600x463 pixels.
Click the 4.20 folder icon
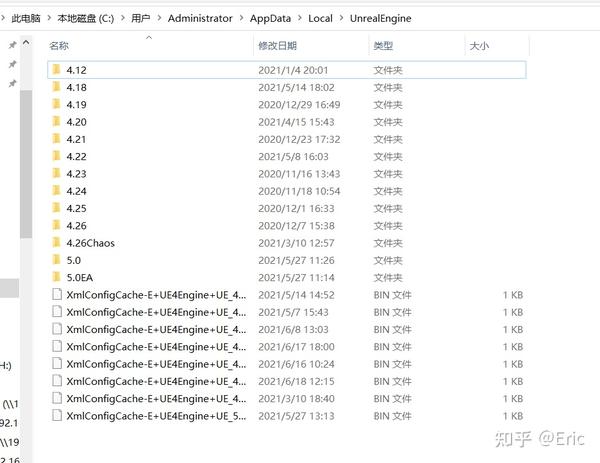[57, 121]
